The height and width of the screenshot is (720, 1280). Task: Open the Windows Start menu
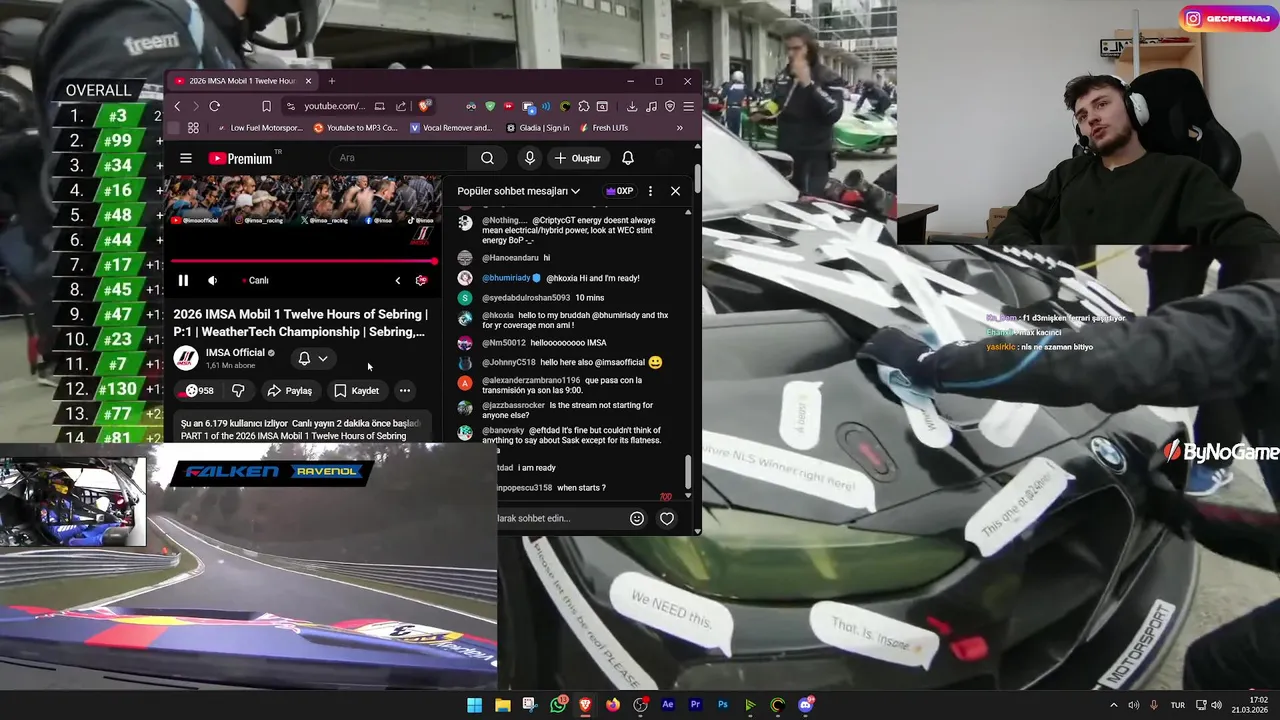(475, 705)
